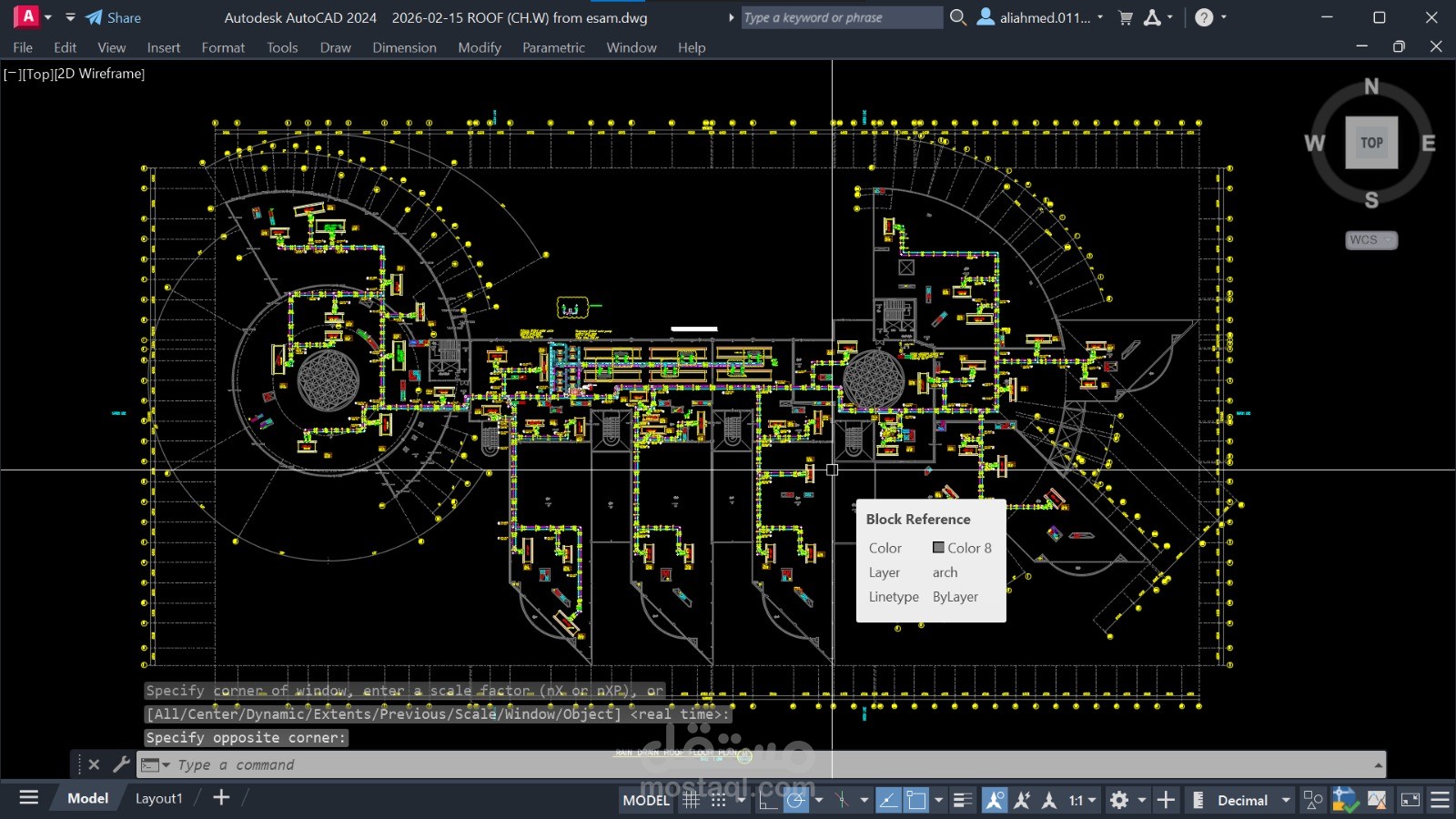Image resolution: width=1456 pixels, height=819 pixels.
Task: Open the Dimension menu
Action: 404,47
